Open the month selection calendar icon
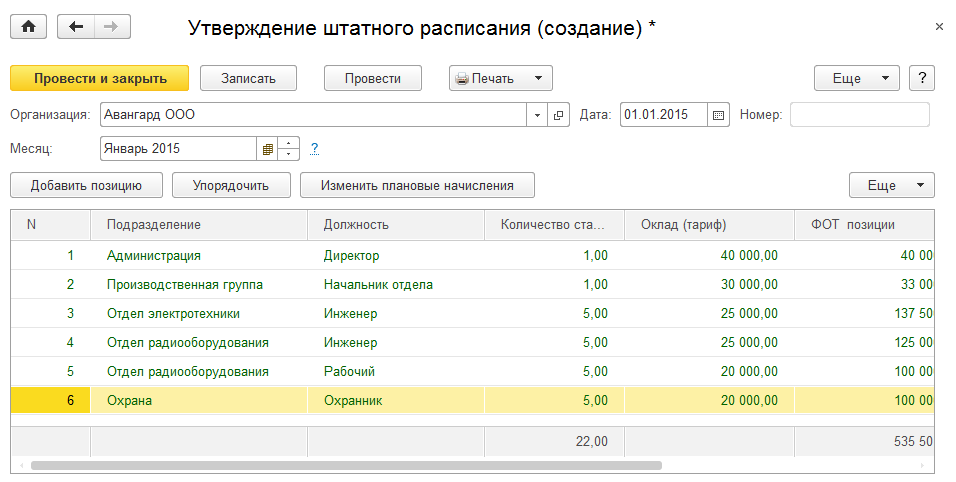The width and height of the screenshot is (956, 482). pyautogui.click(x=267, y=149)
